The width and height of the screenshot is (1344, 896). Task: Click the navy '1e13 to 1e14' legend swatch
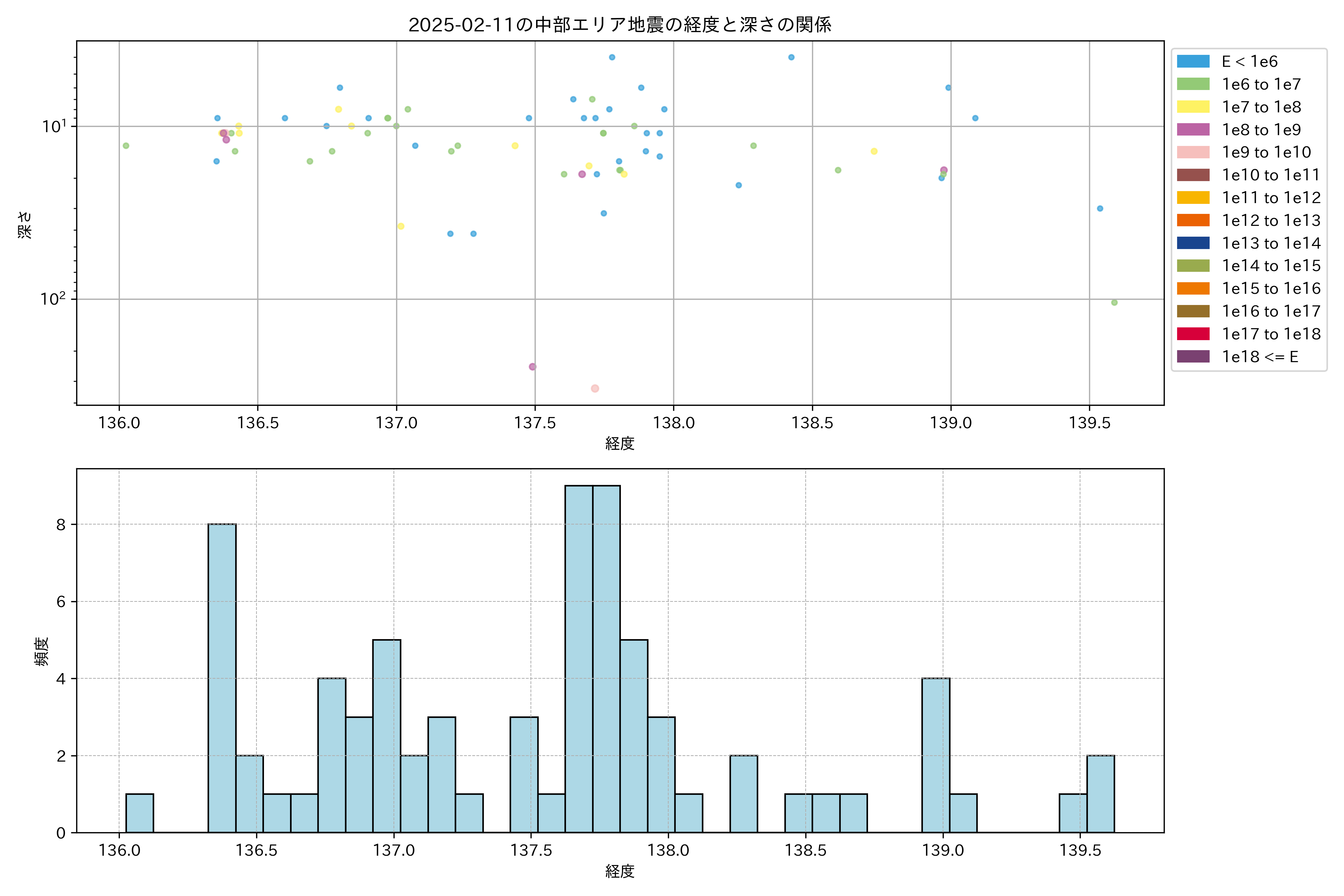point(1192,243)
